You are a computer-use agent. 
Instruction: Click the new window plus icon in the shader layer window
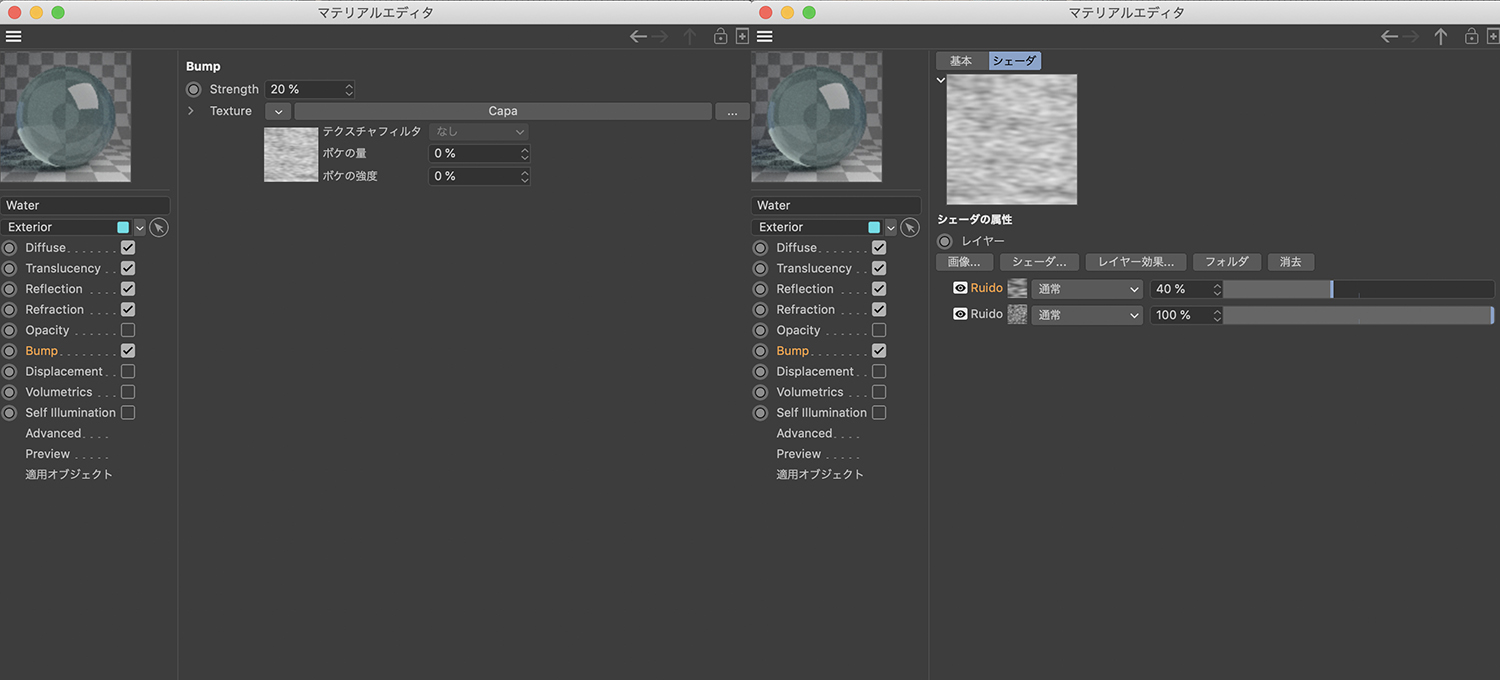point(1492,36)
